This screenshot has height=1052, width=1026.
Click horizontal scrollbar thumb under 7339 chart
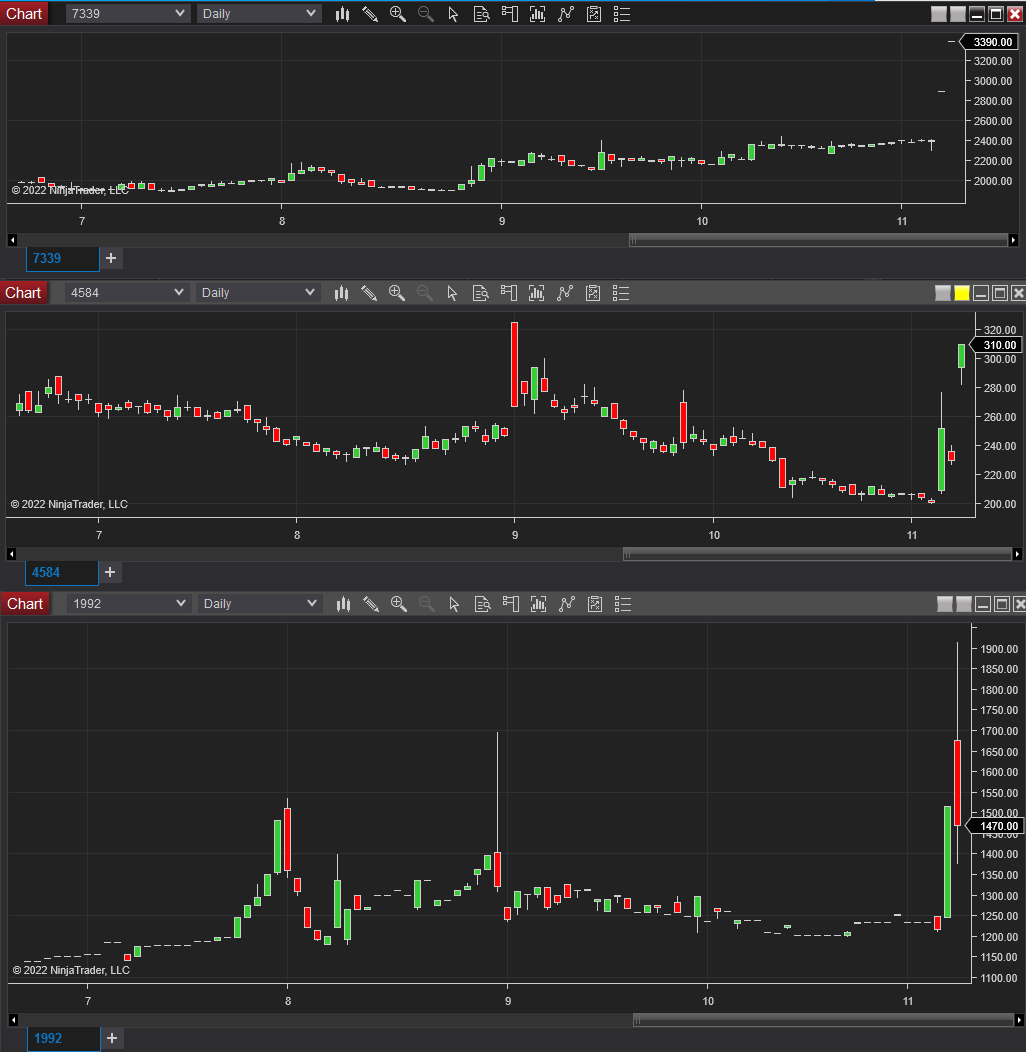[x=818, y=240]
